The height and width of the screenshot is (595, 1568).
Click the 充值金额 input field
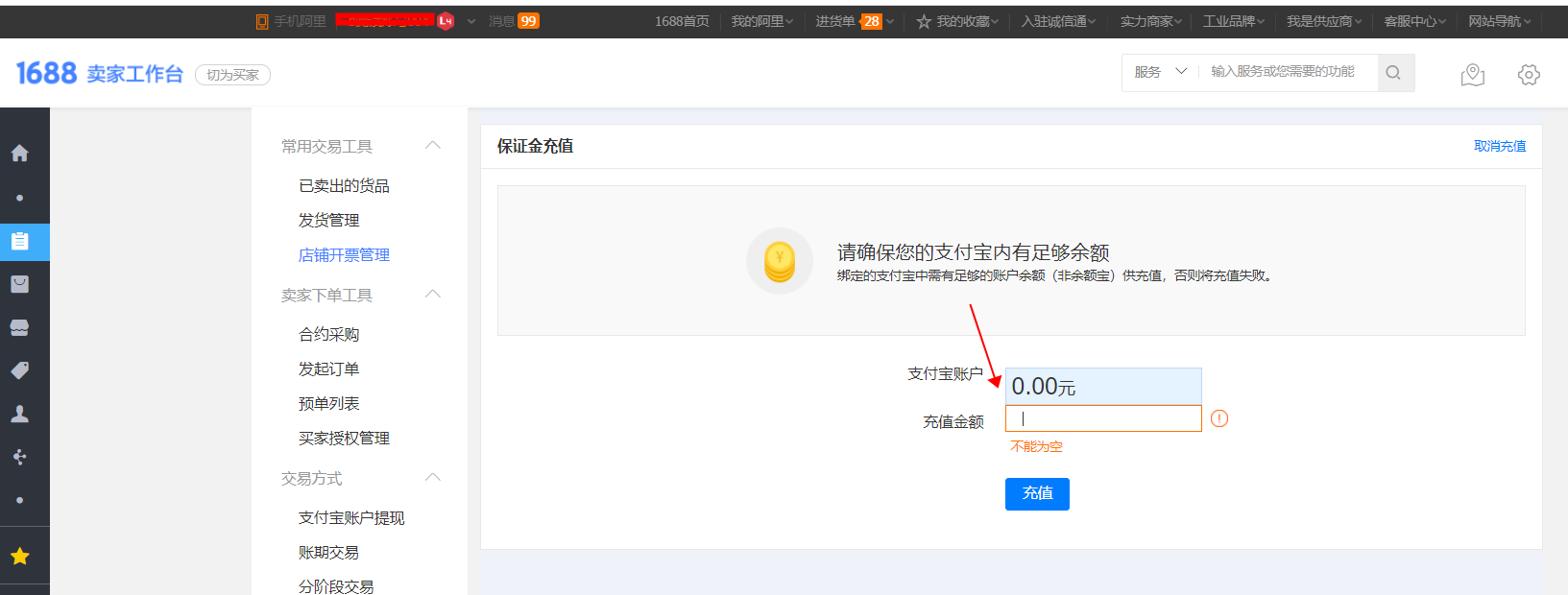[x=1103, y=418]
